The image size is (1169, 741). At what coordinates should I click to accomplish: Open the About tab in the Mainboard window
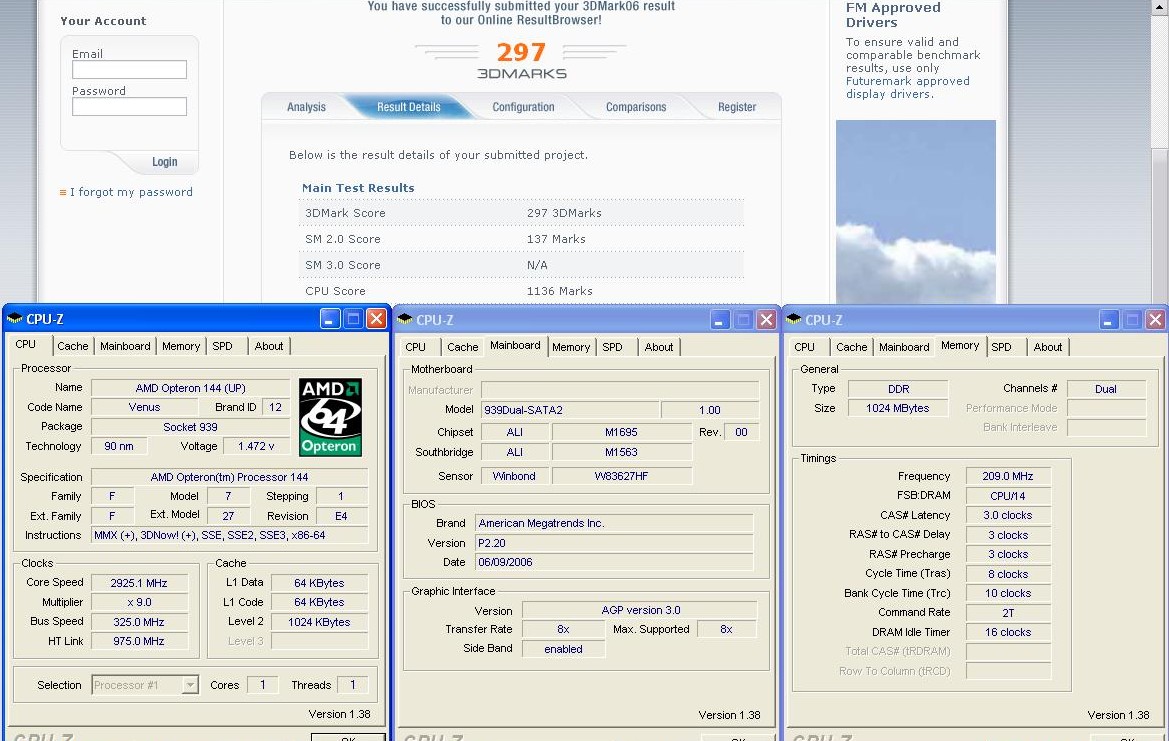pos(658,347)
